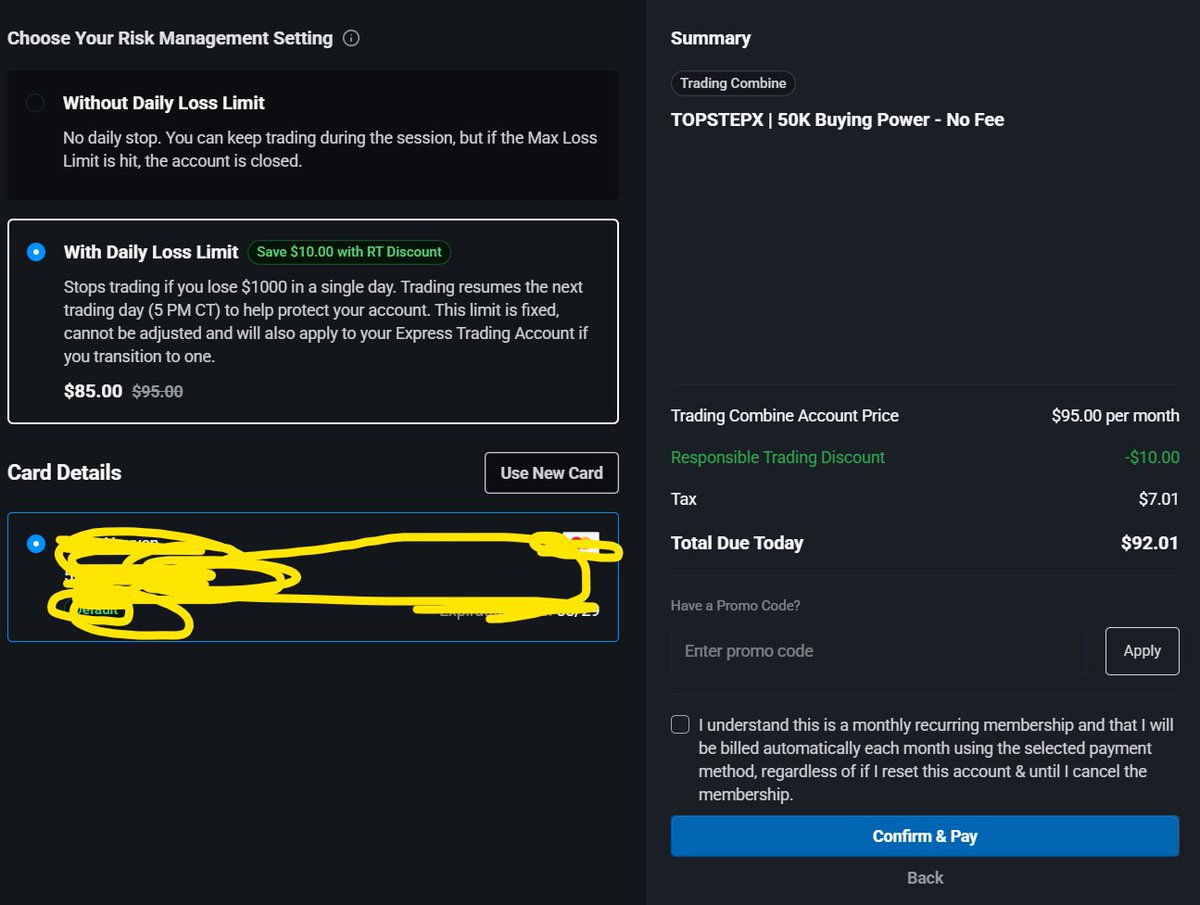
Task: Click the Without Daily Loss Limit heading
Action: click(x=164, y=103)
